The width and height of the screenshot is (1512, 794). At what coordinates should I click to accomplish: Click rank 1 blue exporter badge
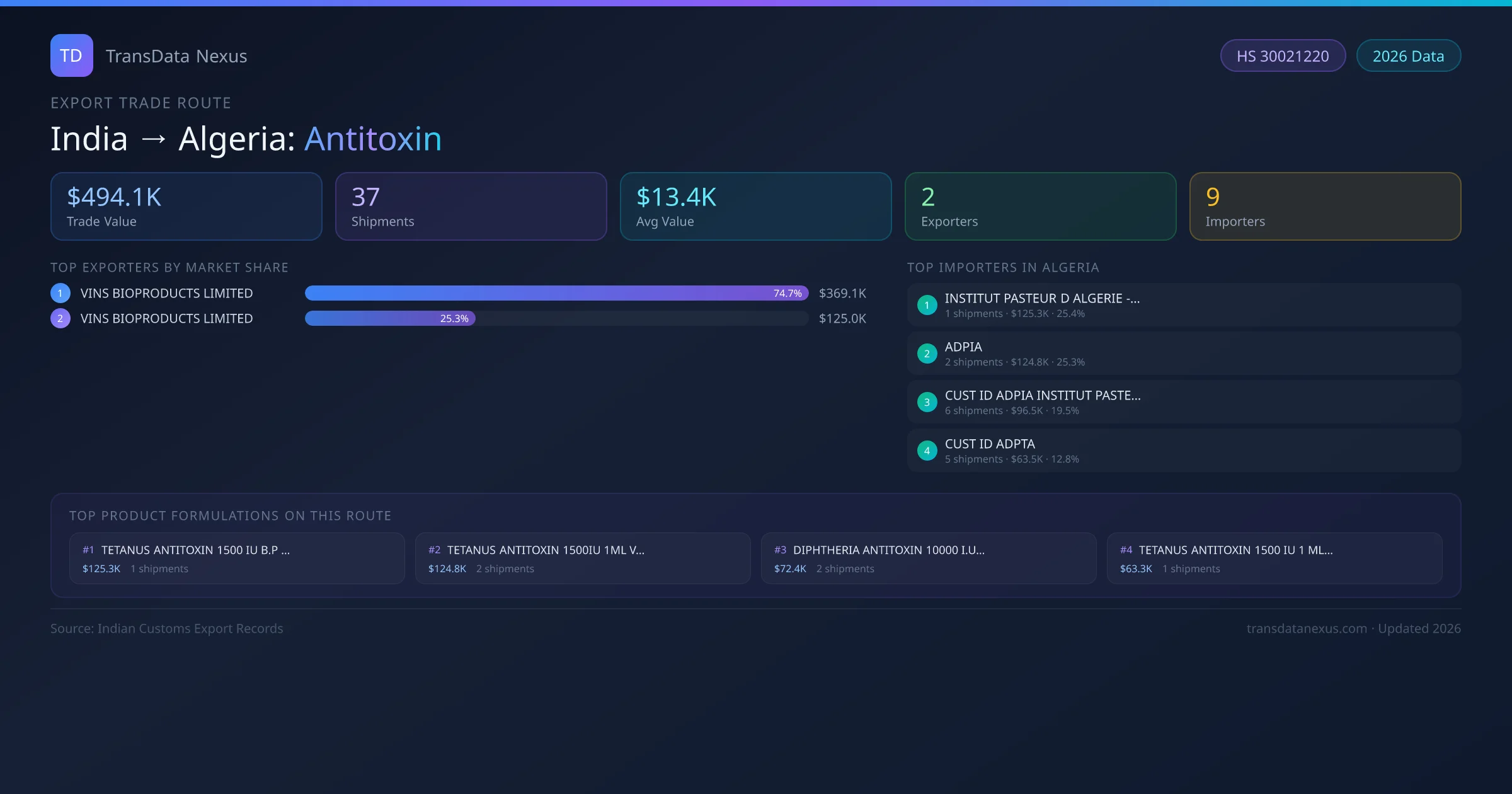click(60, 293)
